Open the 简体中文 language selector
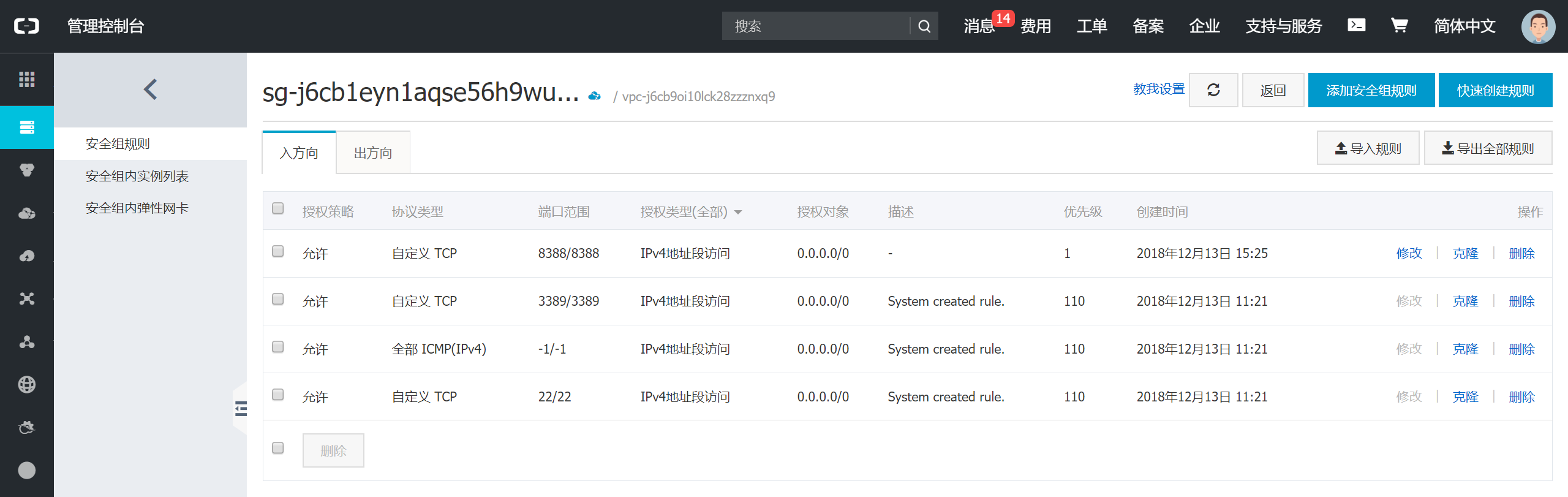This screenshot has width=1568, height=497. coord(1464,26)
